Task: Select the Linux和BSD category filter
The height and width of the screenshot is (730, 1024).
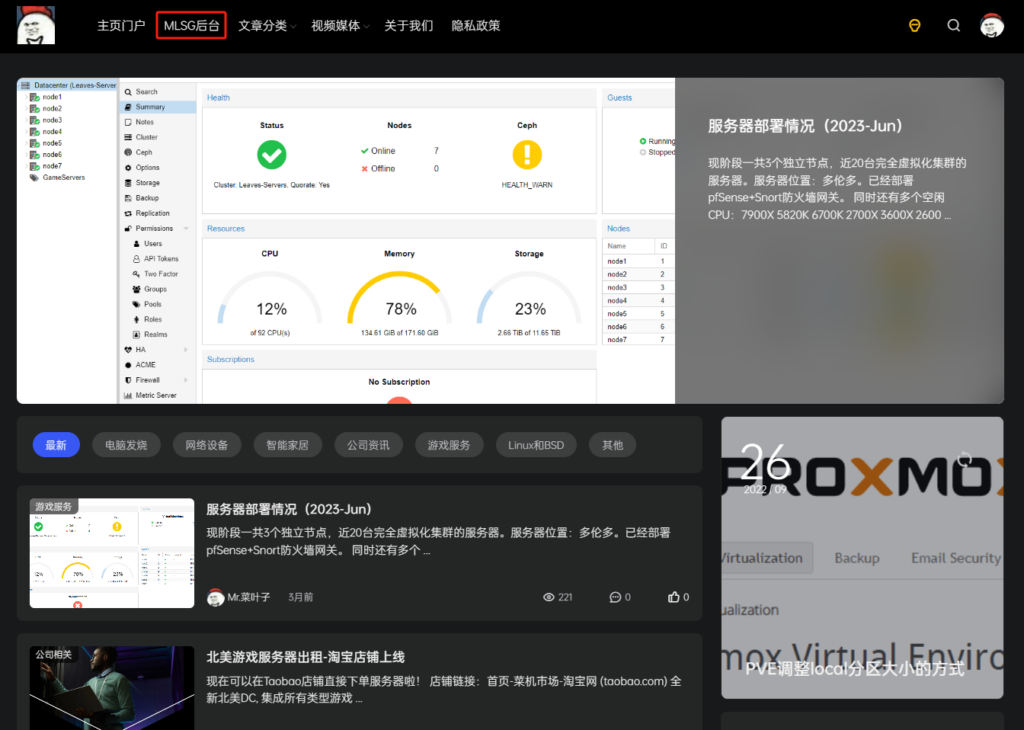Action: tap(536, 445)
